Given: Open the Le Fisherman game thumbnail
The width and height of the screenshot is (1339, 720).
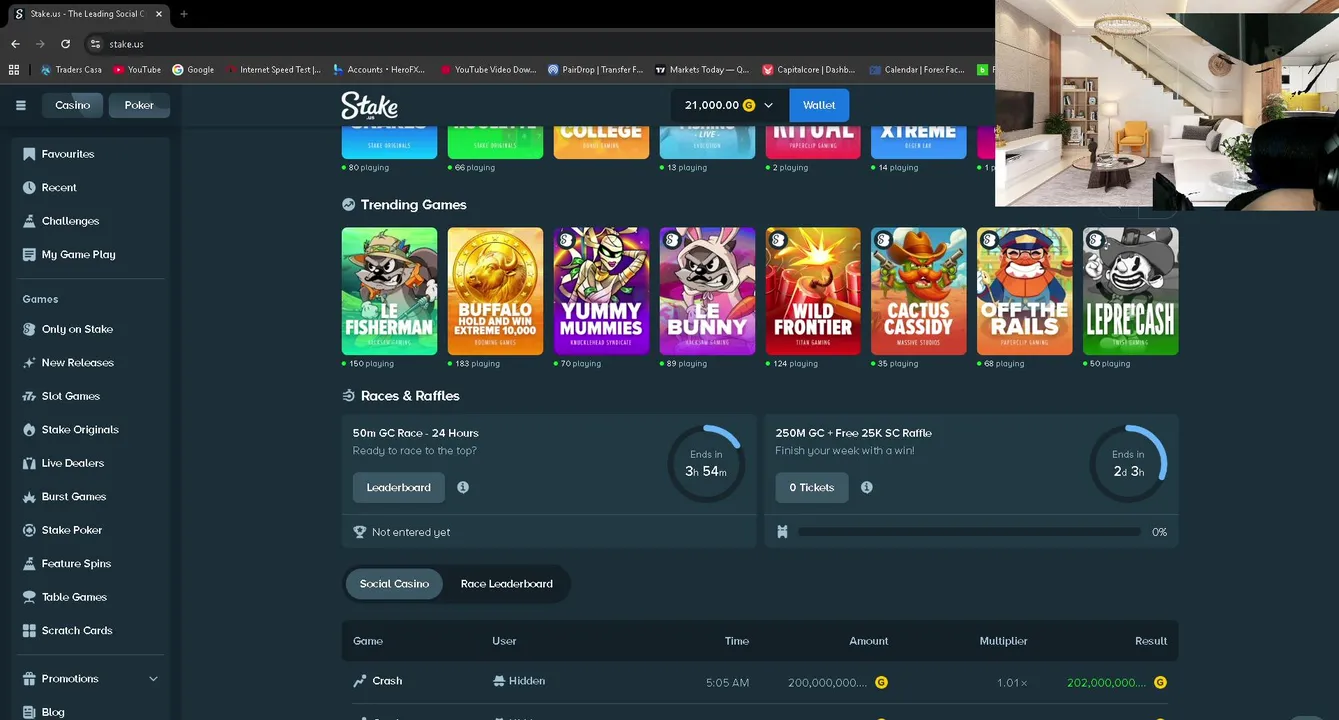Looking at the screenshot, I should (389, 291).
